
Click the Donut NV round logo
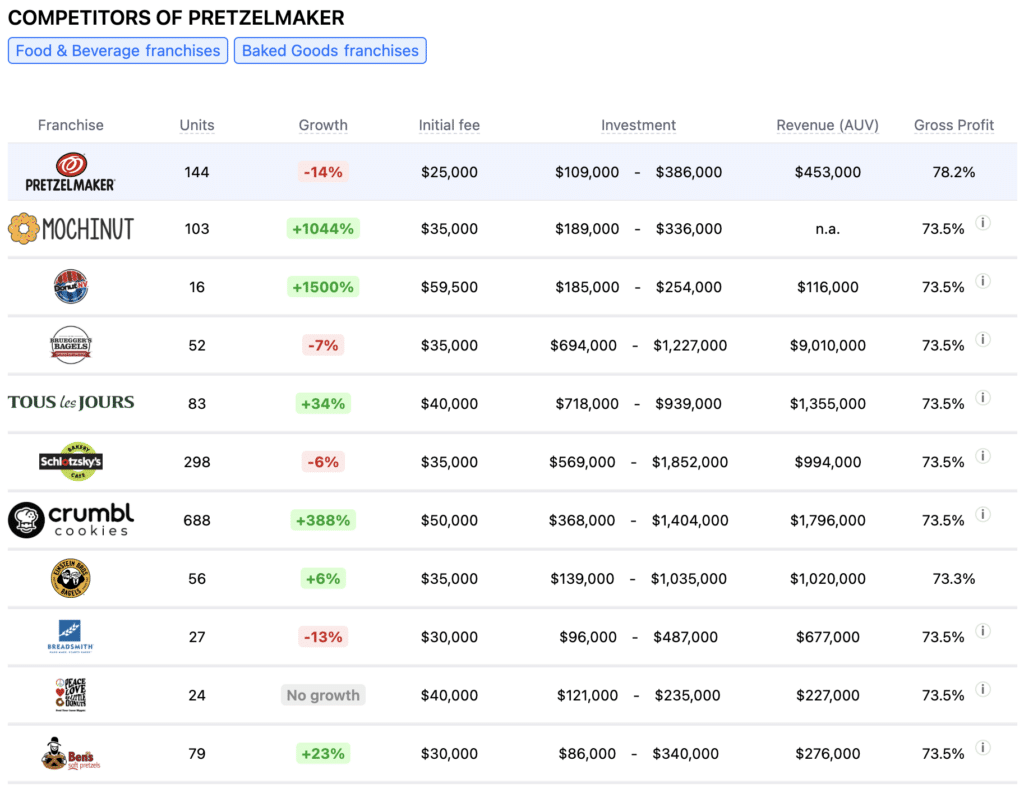71,286
